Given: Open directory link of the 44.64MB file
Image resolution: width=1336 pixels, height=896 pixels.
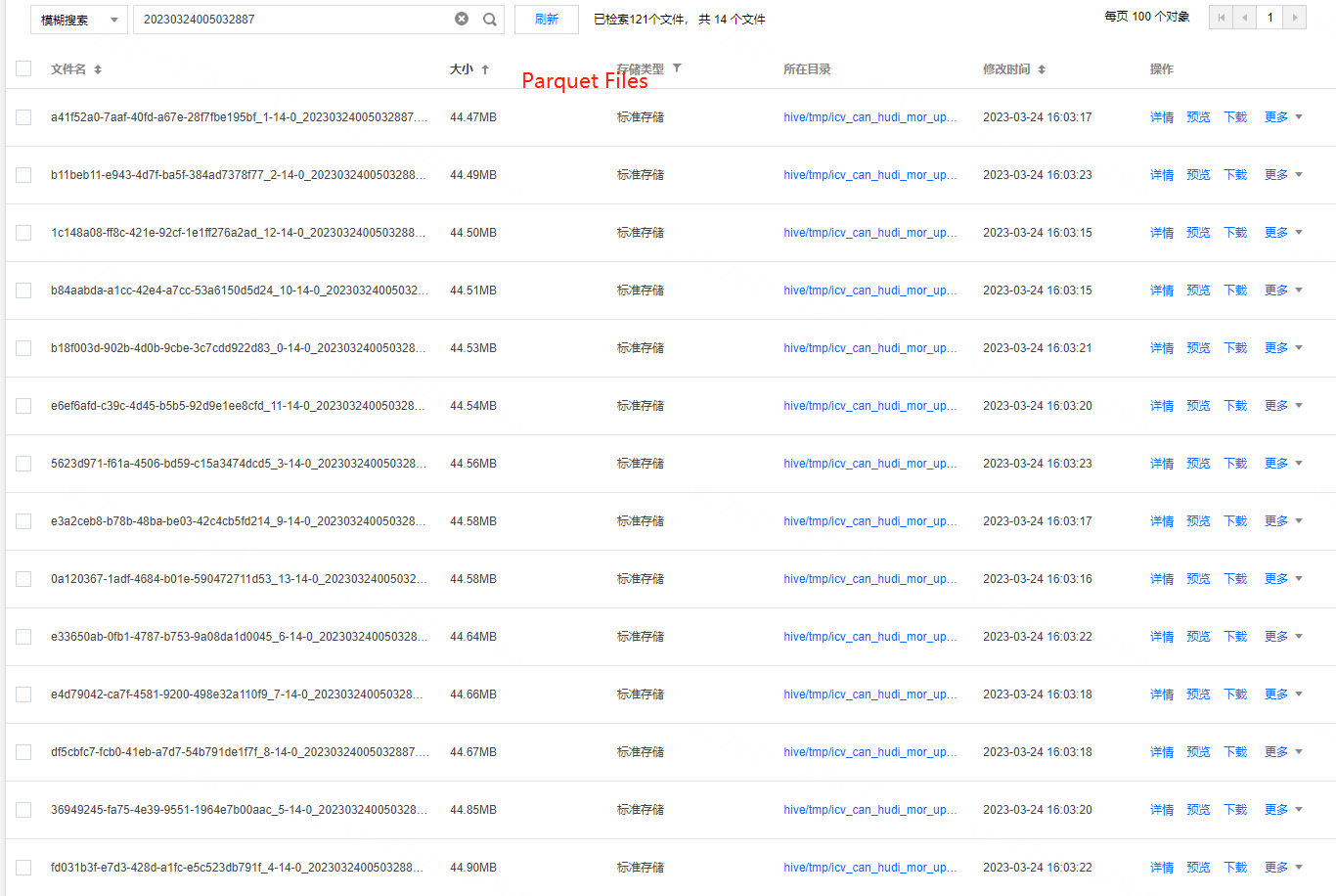Looking at the screenshot, I should [x=870, y=637].
